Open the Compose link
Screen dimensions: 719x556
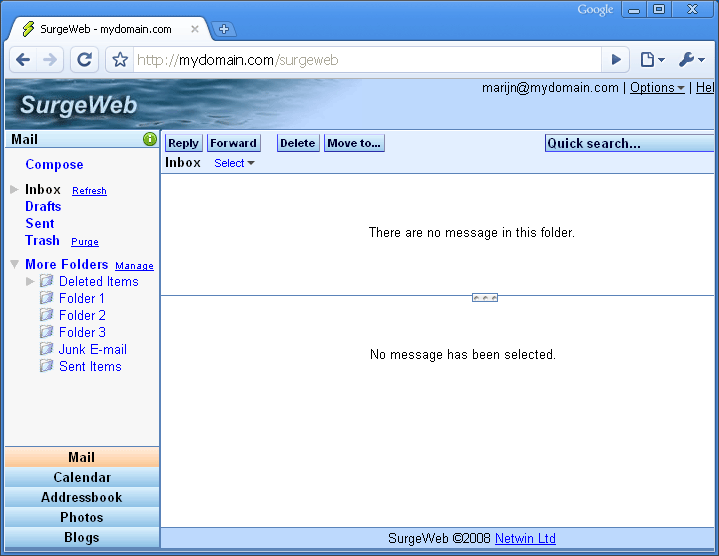(x=54, y=165)
